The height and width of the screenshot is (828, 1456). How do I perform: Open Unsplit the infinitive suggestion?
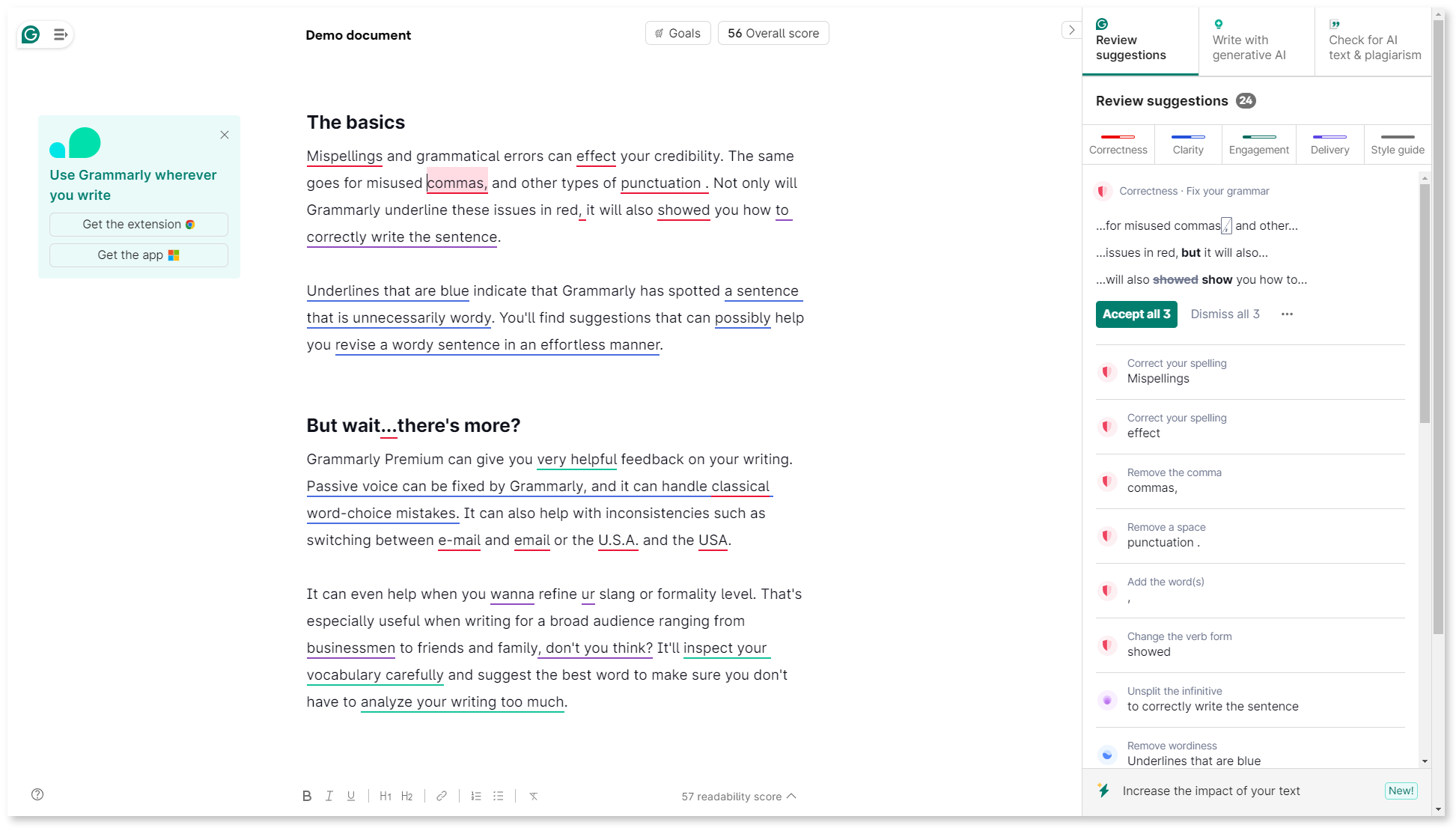tap(1250, 700)
